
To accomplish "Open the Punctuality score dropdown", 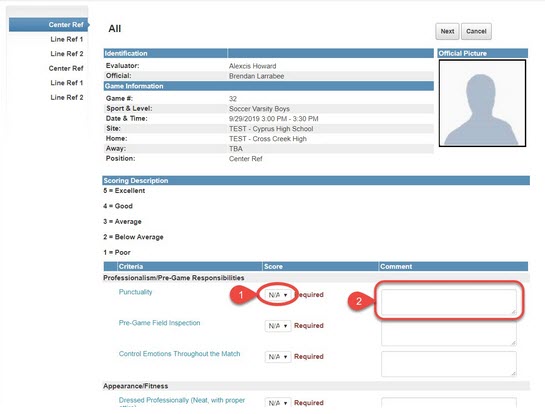I will coord(278,295).
